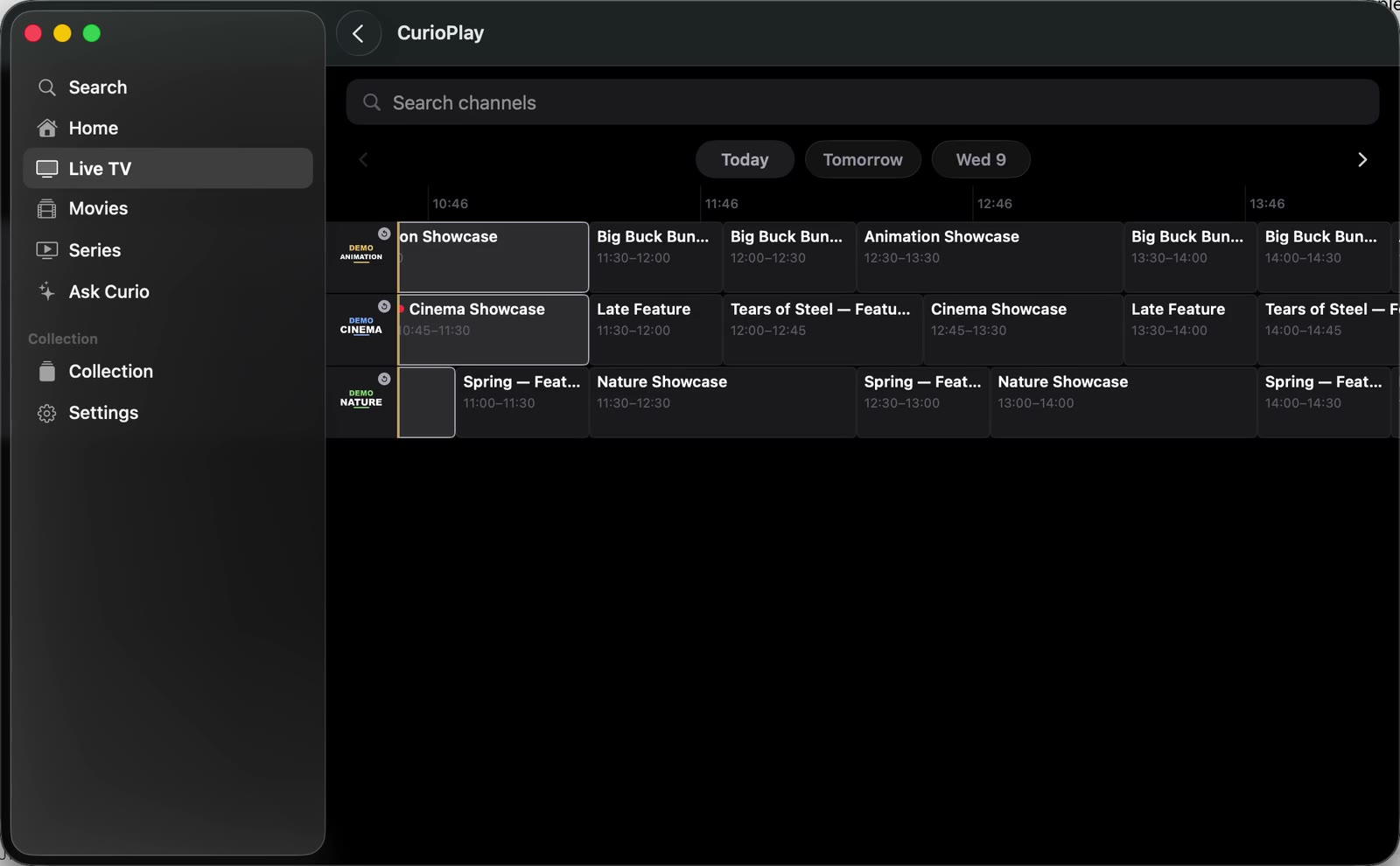Focus the Search channels field
1400x866 pixels.
(x=863, y=102)
